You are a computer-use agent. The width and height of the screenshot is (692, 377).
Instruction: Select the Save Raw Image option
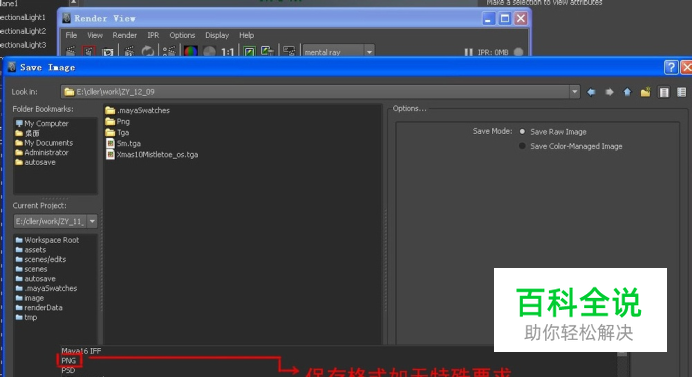click(x=522, y=132)
